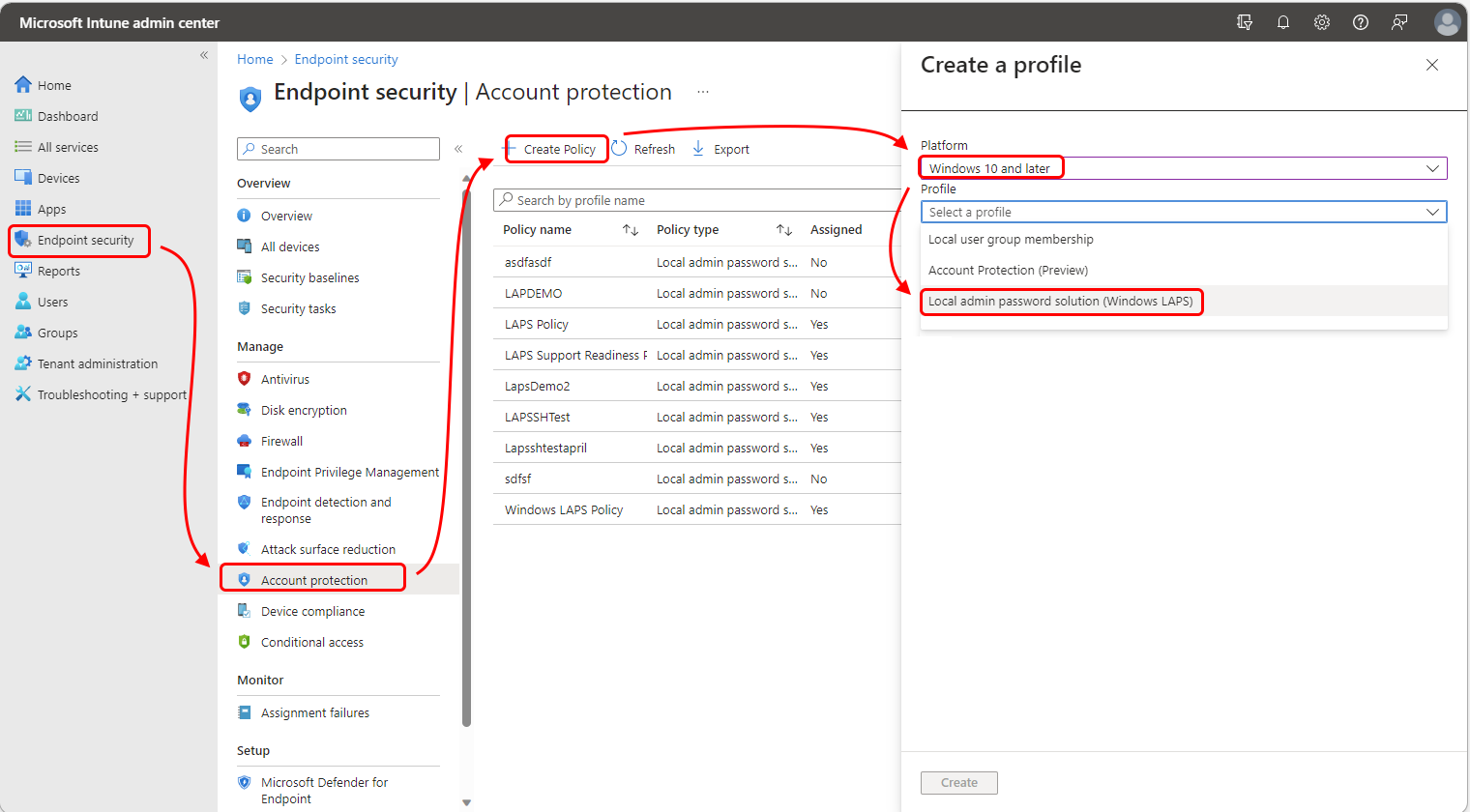Click the Search by profile name field

pos(697,200)
